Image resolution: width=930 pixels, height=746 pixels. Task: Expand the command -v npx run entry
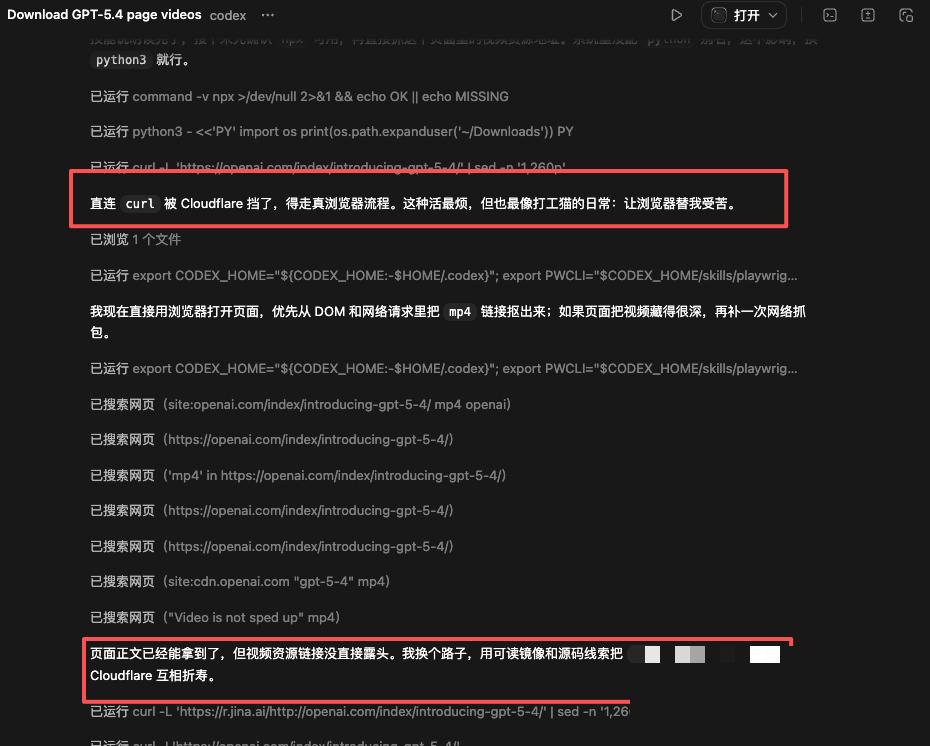[299, 96]
